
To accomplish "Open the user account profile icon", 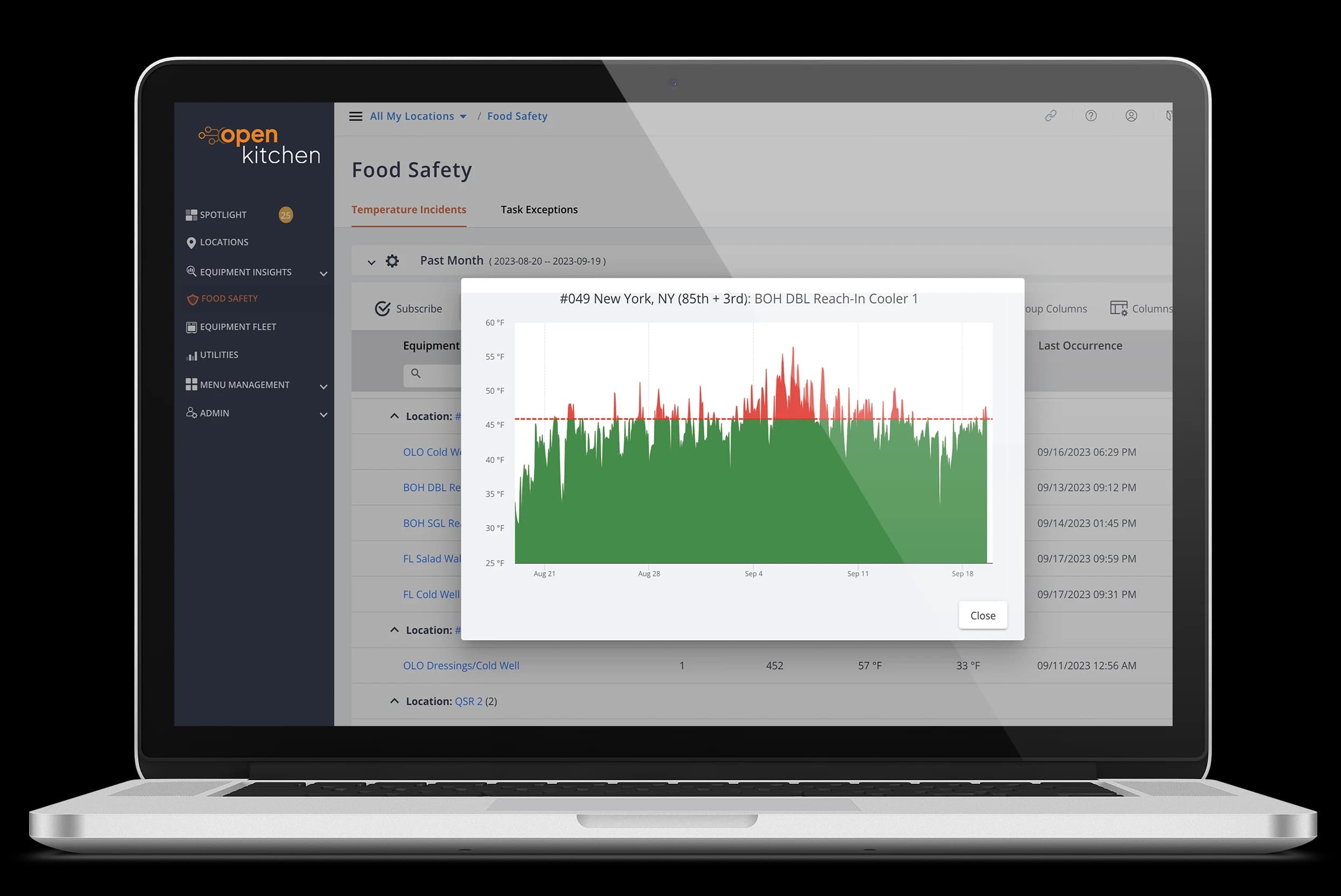I will point(1131,116).
